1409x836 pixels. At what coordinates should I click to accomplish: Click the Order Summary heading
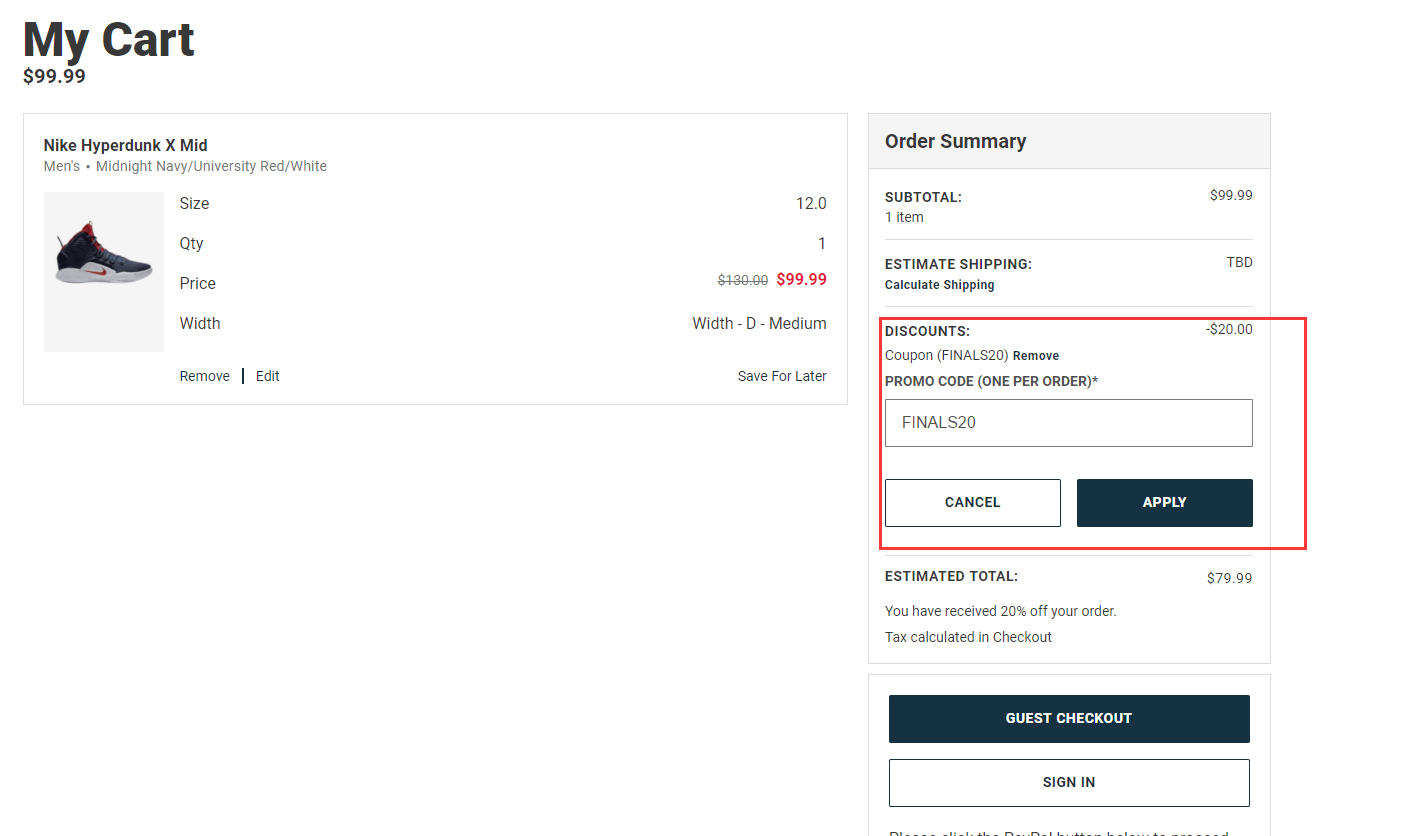pyautogui.click(x=956, y=142)
